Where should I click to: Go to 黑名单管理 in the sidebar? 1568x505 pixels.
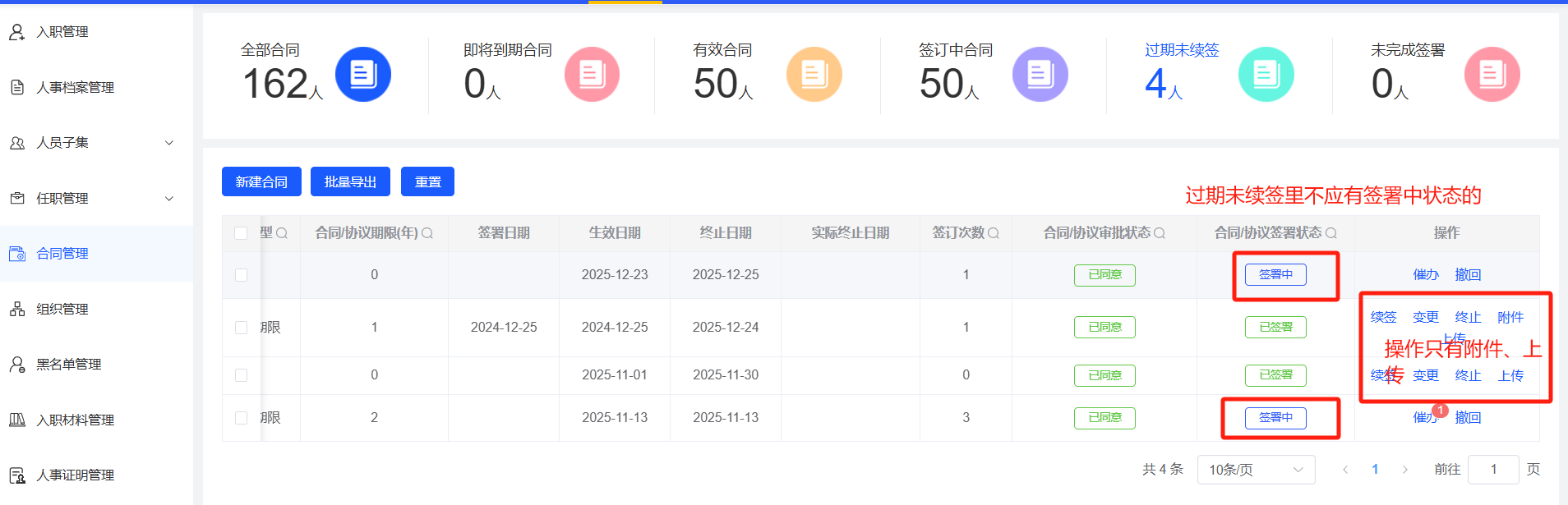[69, 364]
